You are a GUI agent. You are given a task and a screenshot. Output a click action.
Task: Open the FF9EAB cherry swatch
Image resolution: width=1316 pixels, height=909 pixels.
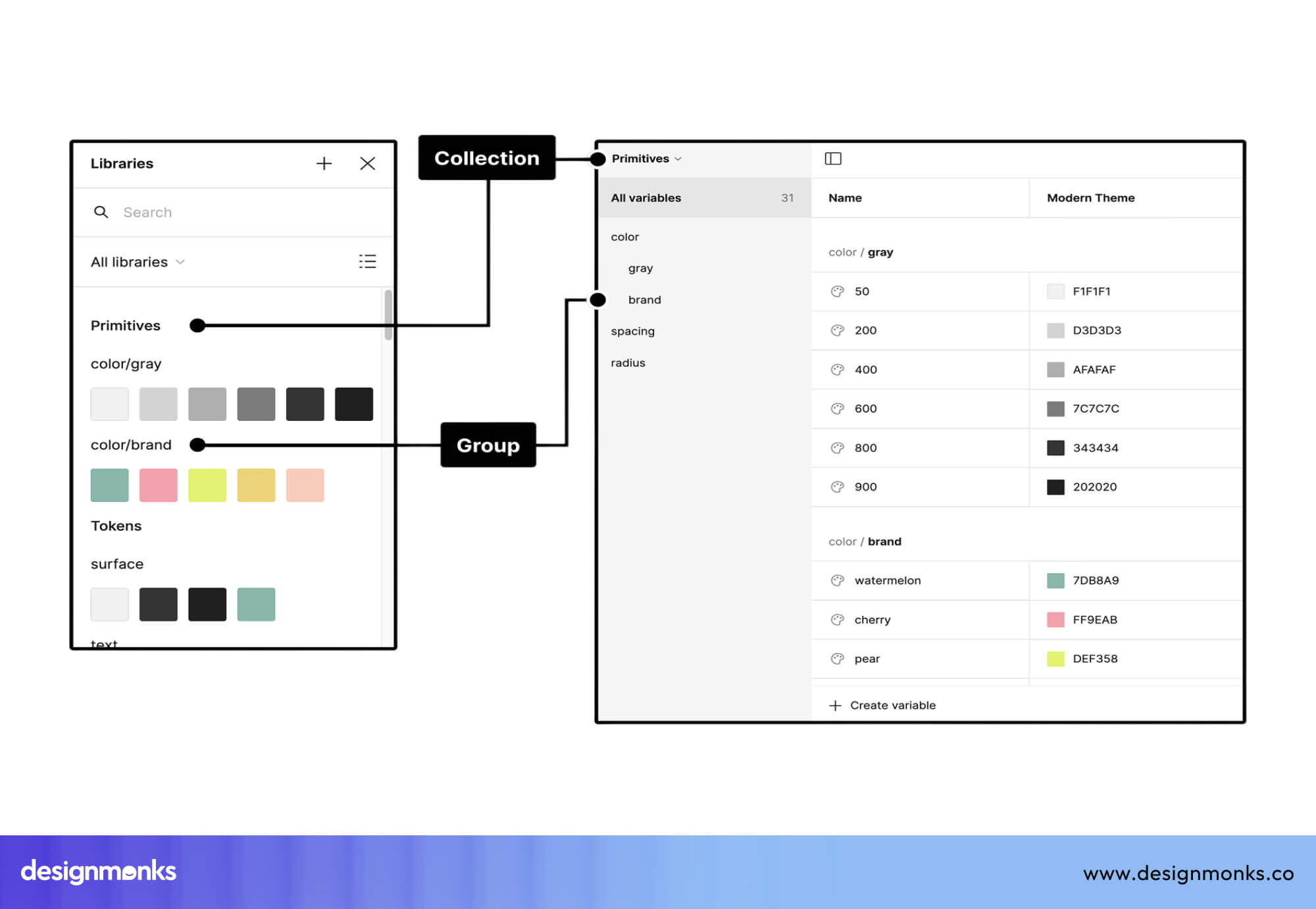(x=1055, y=620)
